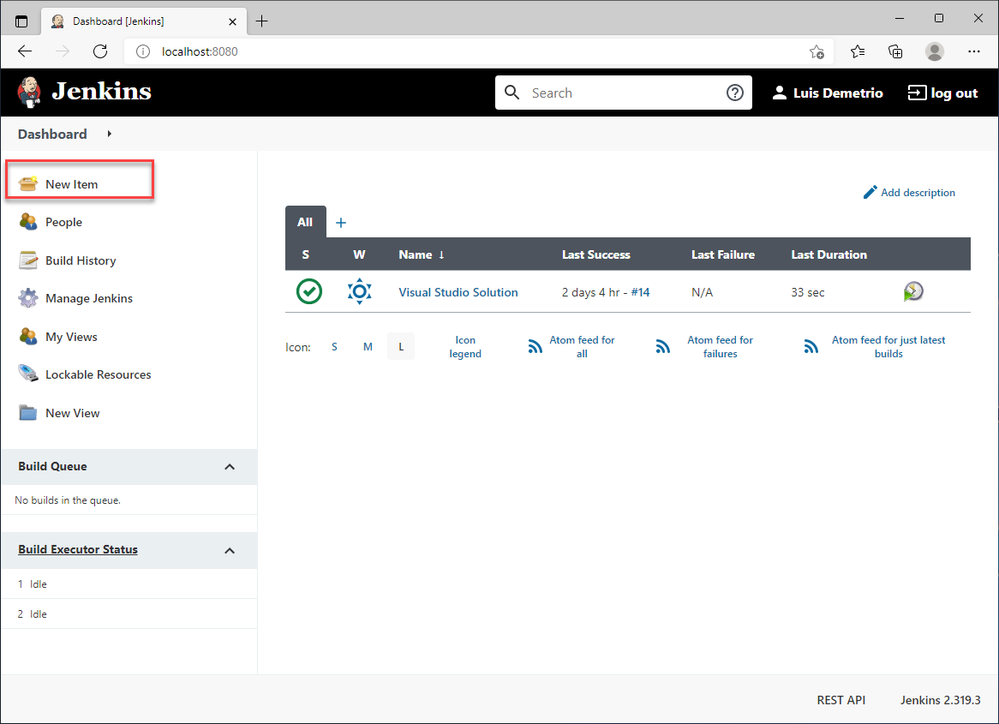Viewport: 999px width, 724px height.
Task: Set icon size to M
Action: click(x=368, y=347)
